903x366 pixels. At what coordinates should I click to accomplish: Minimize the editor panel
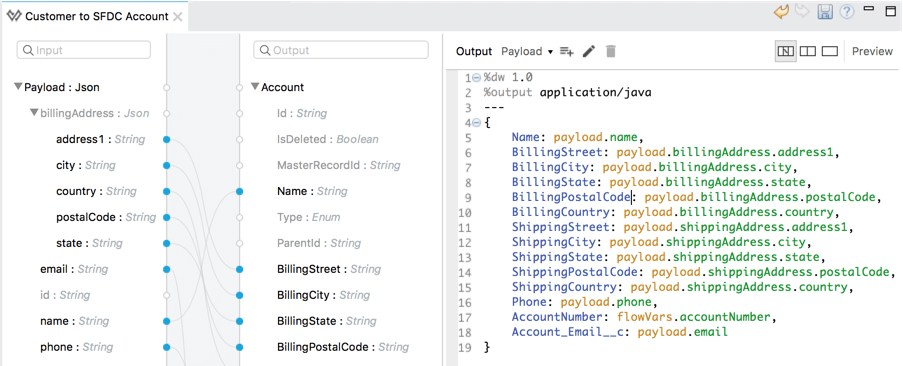(870, 9)
